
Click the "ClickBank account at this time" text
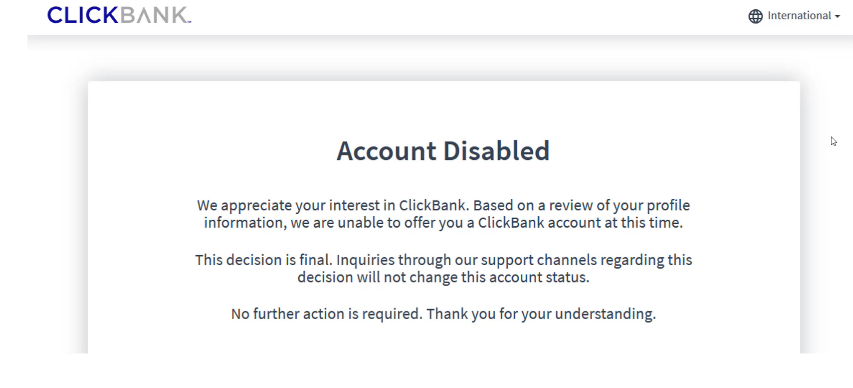click(x=580, y=223)
